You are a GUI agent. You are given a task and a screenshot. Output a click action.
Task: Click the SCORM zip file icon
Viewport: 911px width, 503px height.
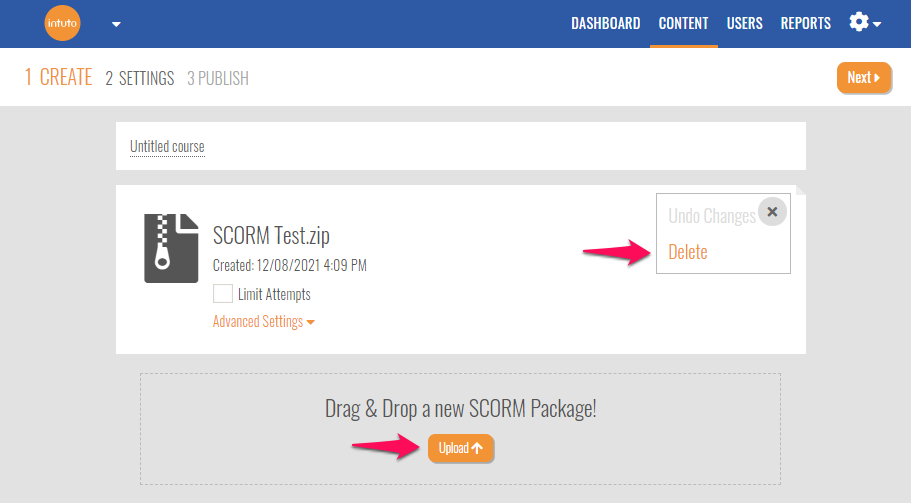click(x=171, y=248)
